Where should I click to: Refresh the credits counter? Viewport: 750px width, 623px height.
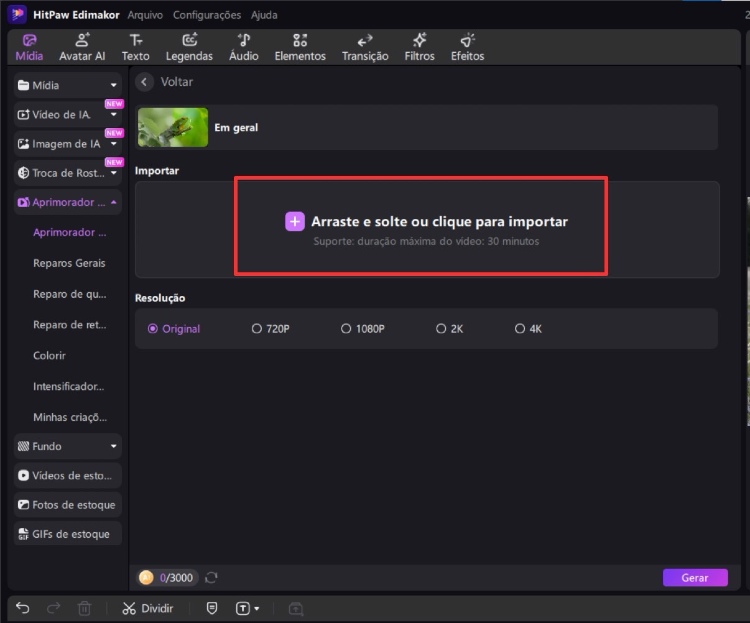pyautogui.click(x=211, y=578)
